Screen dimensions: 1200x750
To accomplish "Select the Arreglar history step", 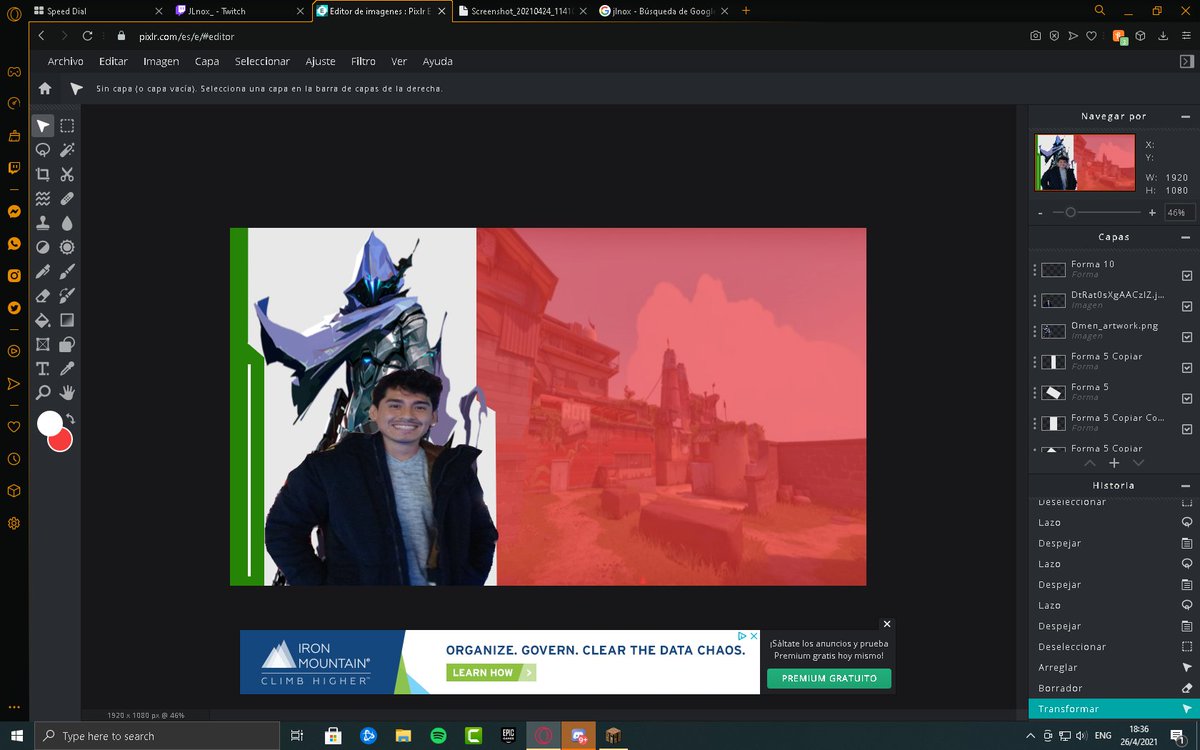I will (x=1114, y=667).
